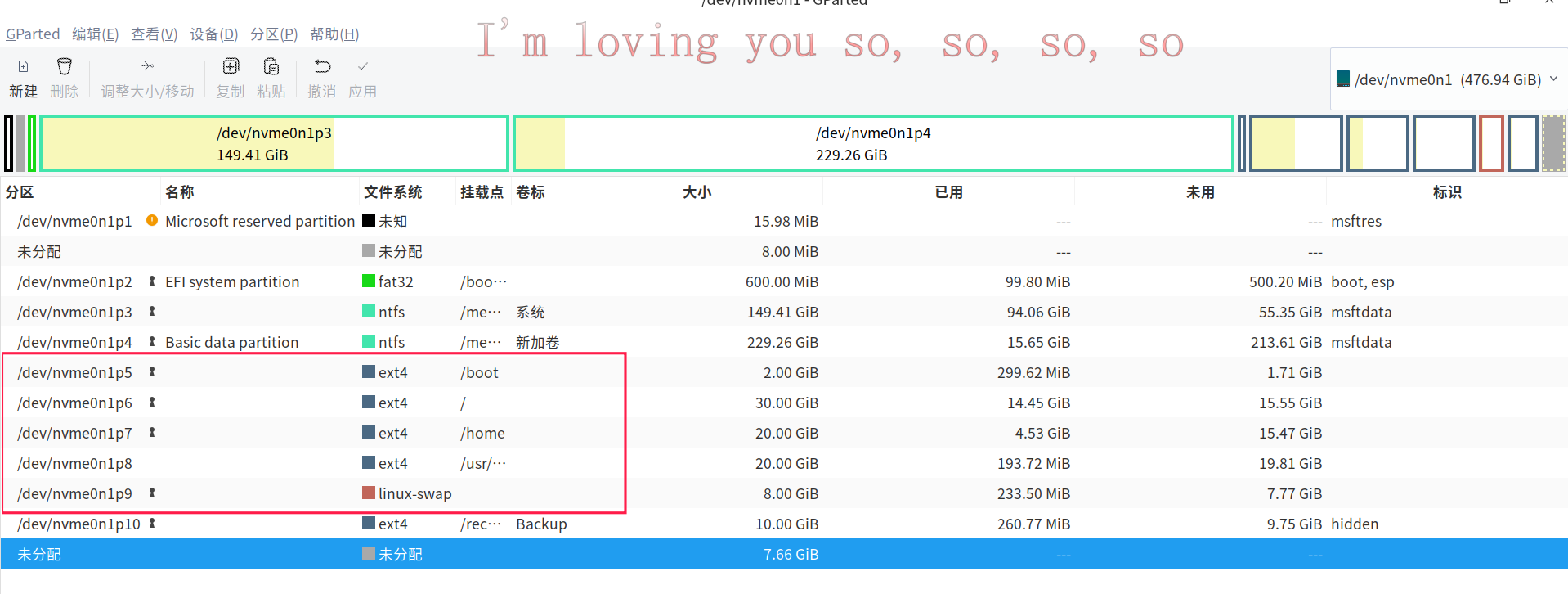Open the 帮助(H) menu
The height and width of the screenshot is (594, 1568).
point(334,34)
